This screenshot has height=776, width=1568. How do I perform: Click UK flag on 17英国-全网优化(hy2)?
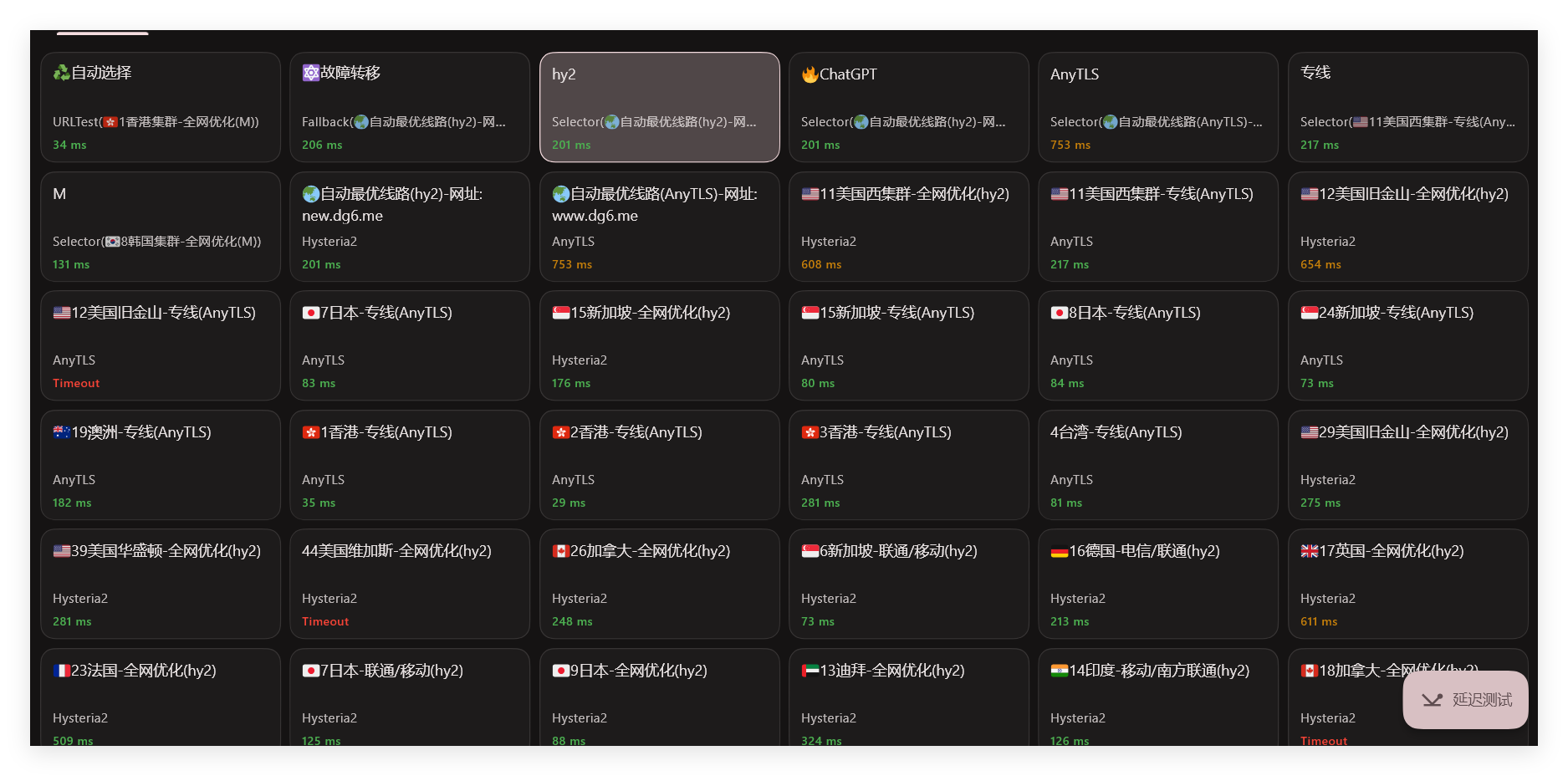coord(1310,551)
